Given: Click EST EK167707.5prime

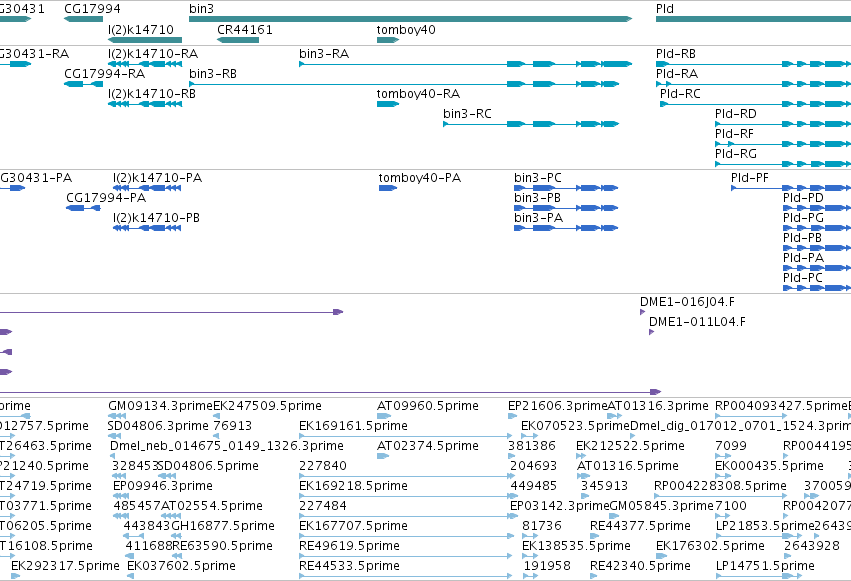Looking at the screenshot, I should pyautogui.click(x=406, y=536).
